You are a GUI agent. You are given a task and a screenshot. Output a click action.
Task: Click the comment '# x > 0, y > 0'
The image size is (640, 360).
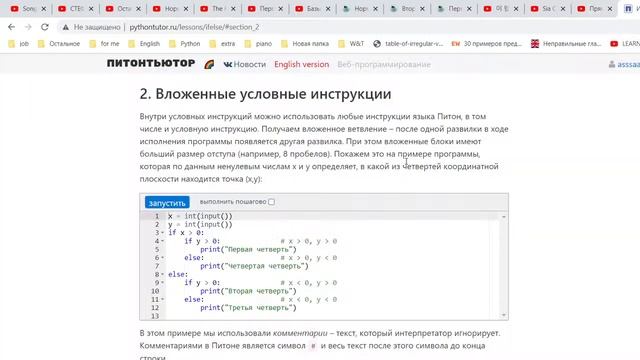click(x=309, y=241)
